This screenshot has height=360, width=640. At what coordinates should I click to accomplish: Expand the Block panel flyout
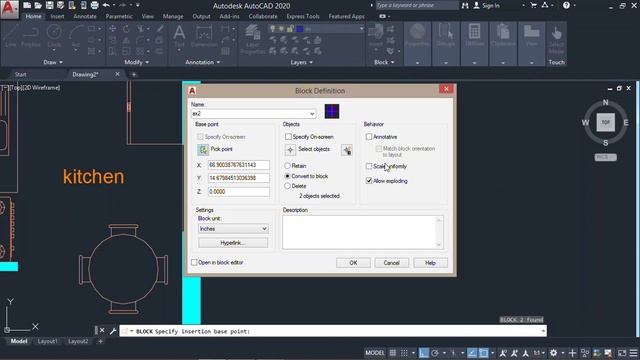click(384, 62)
